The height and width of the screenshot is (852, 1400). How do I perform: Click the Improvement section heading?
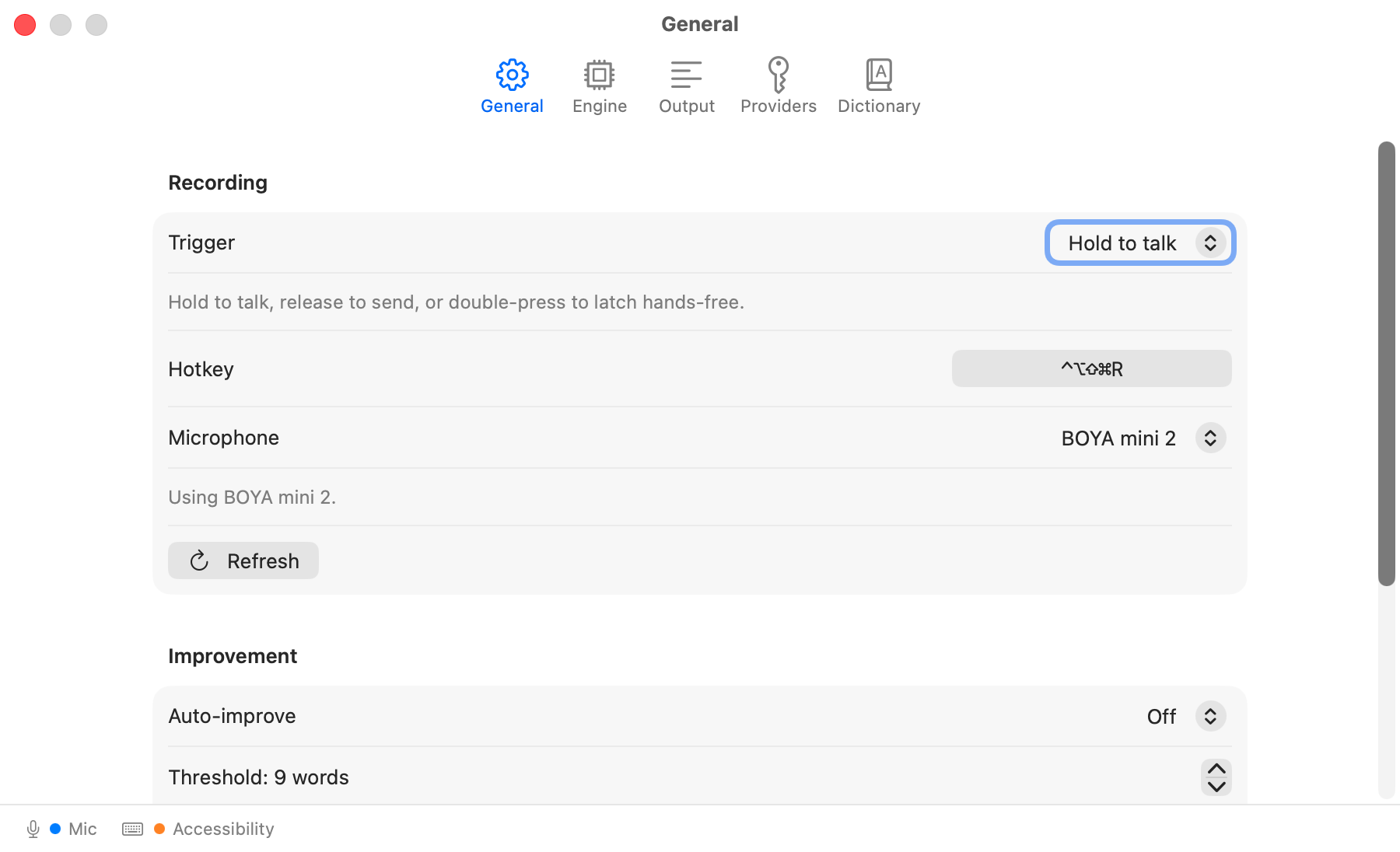[x=233, y=656]
